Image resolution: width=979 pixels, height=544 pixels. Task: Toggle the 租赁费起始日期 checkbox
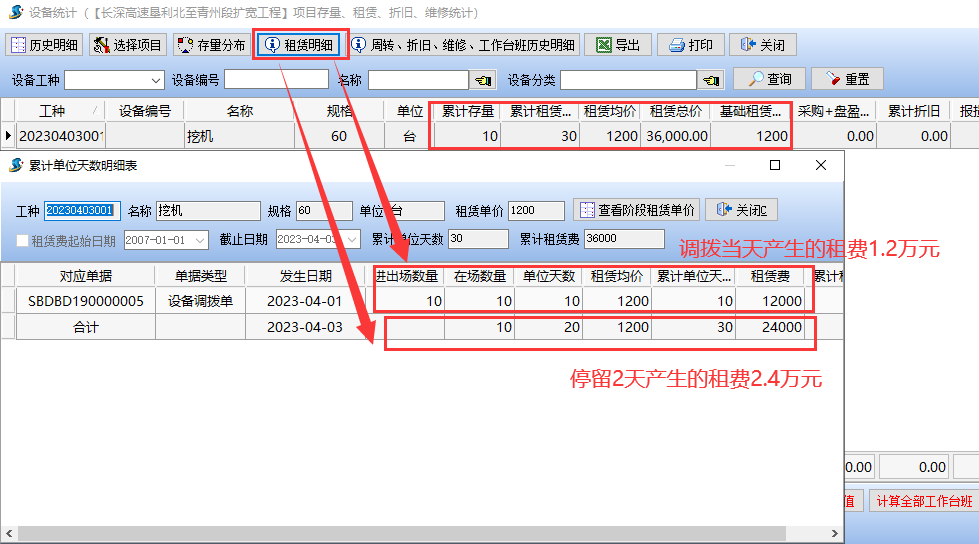[x=23, y=240]
